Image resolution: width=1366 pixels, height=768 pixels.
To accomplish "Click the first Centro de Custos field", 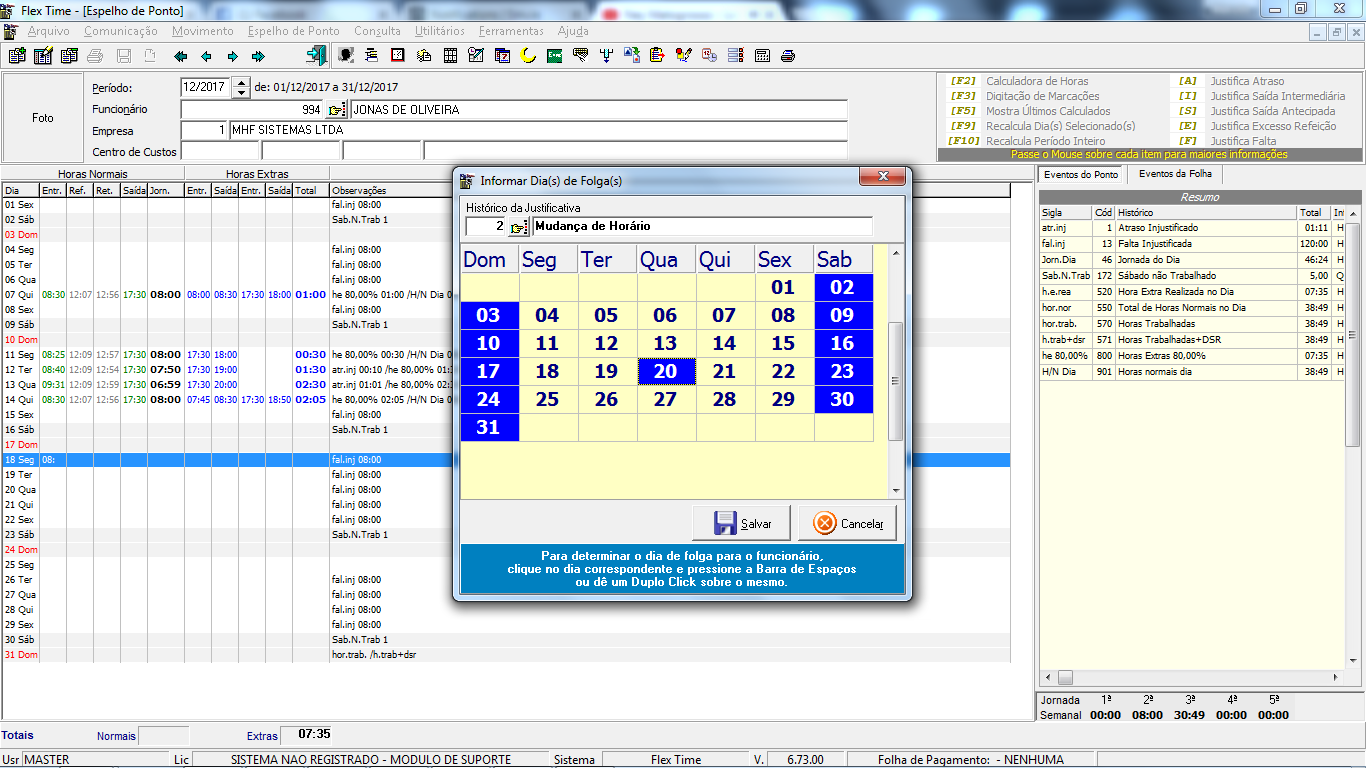I will (220, 152).
